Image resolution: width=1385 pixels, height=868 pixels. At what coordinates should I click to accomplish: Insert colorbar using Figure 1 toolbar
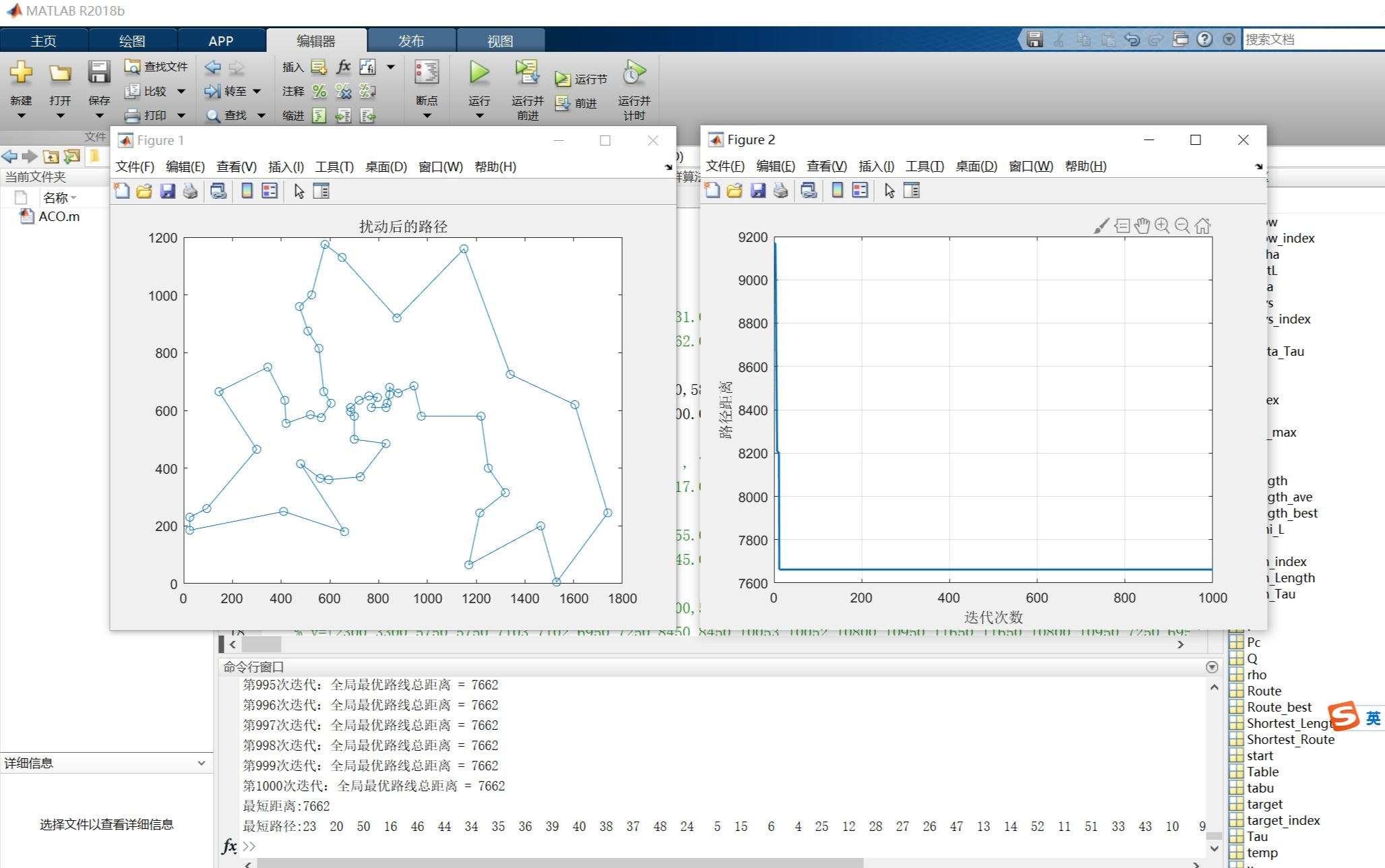(247, 191)
